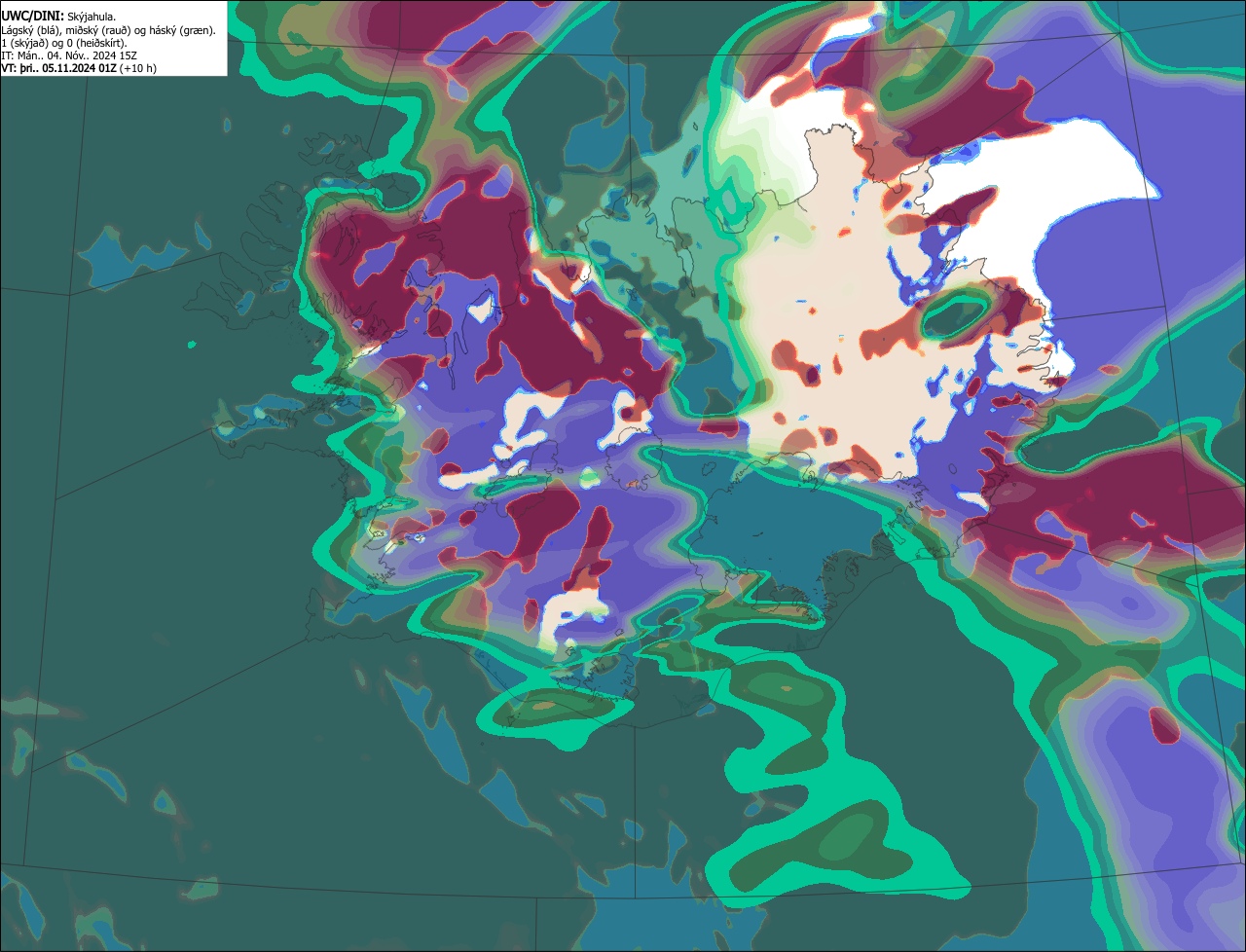The width and height of the screenshot is (1246, 952).
Task: Click the '(+10 h)' forecast offset text
Action: coord(137,68)
